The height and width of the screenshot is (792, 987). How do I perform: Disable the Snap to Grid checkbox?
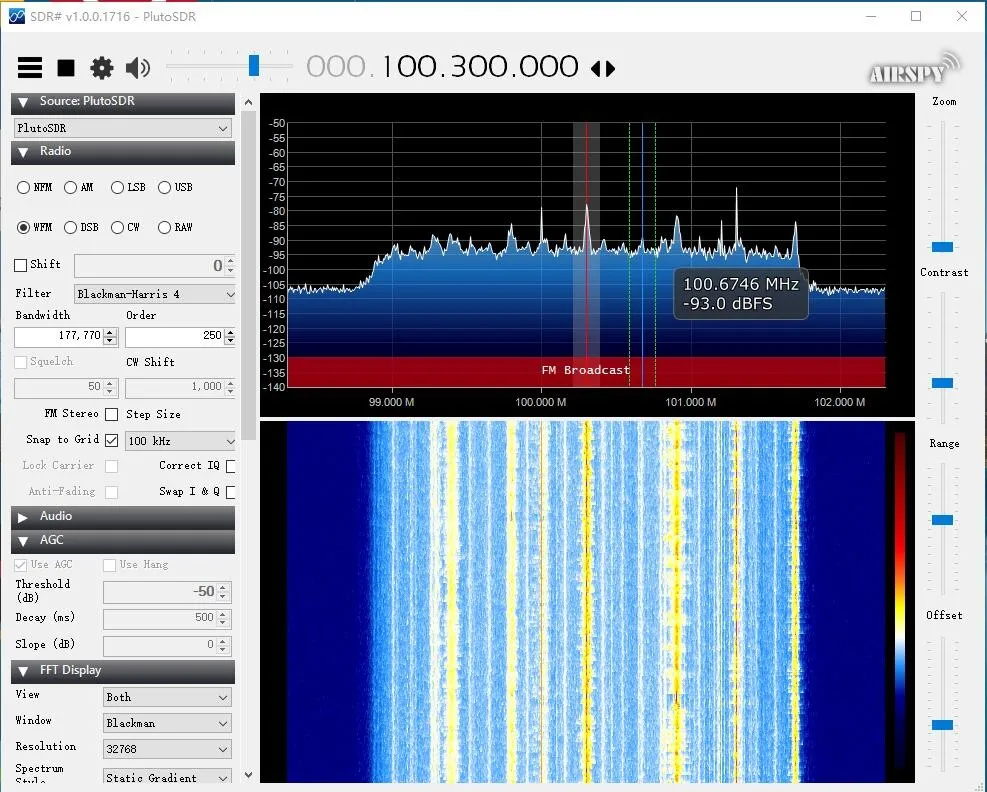tap(112, 440)
